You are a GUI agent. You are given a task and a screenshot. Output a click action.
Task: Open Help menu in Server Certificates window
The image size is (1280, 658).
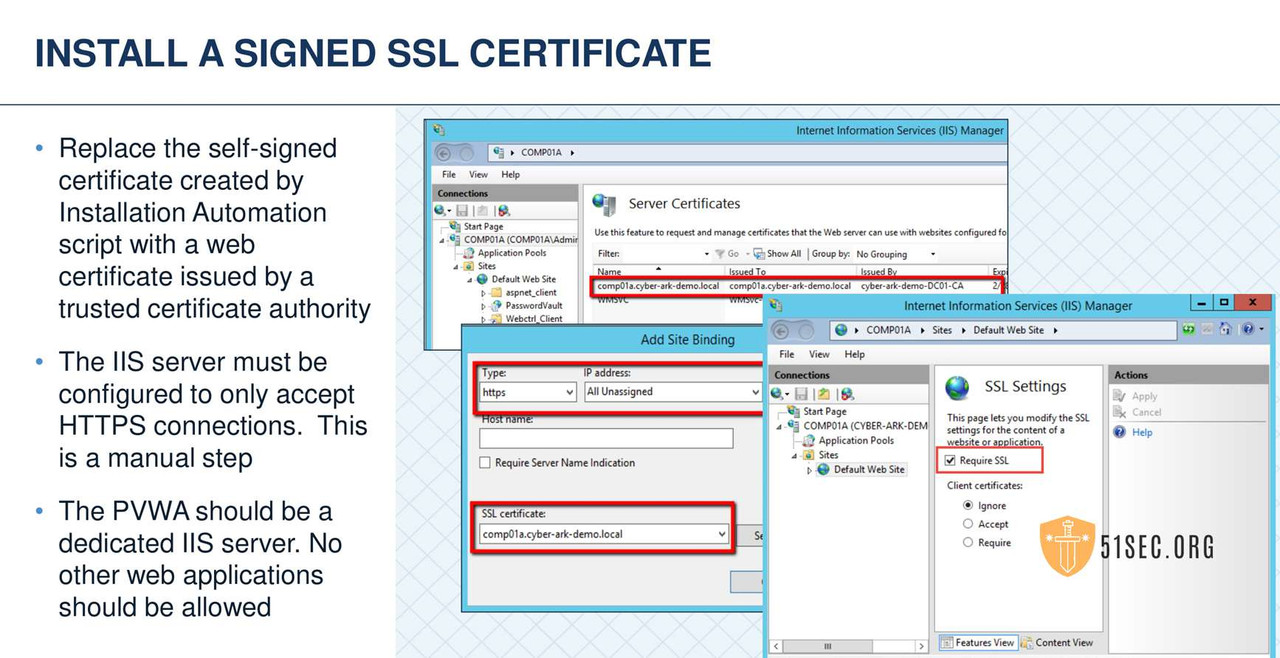tap(511, 175)
